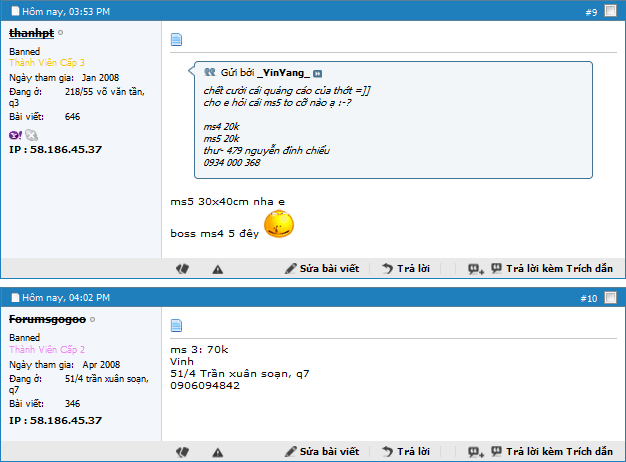Screen dimensions: 626x462
Task: Click the text 'boss ms4 5 đêy'
Action: click(x=215, y=234)
